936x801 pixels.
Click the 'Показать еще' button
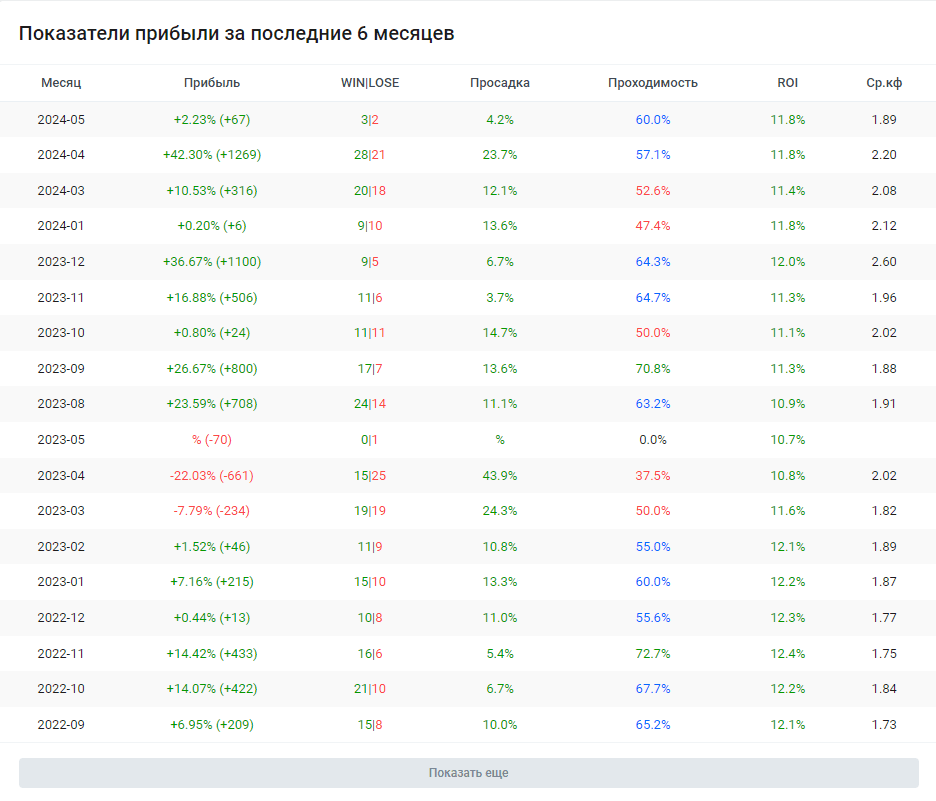(x=468, y=773)
